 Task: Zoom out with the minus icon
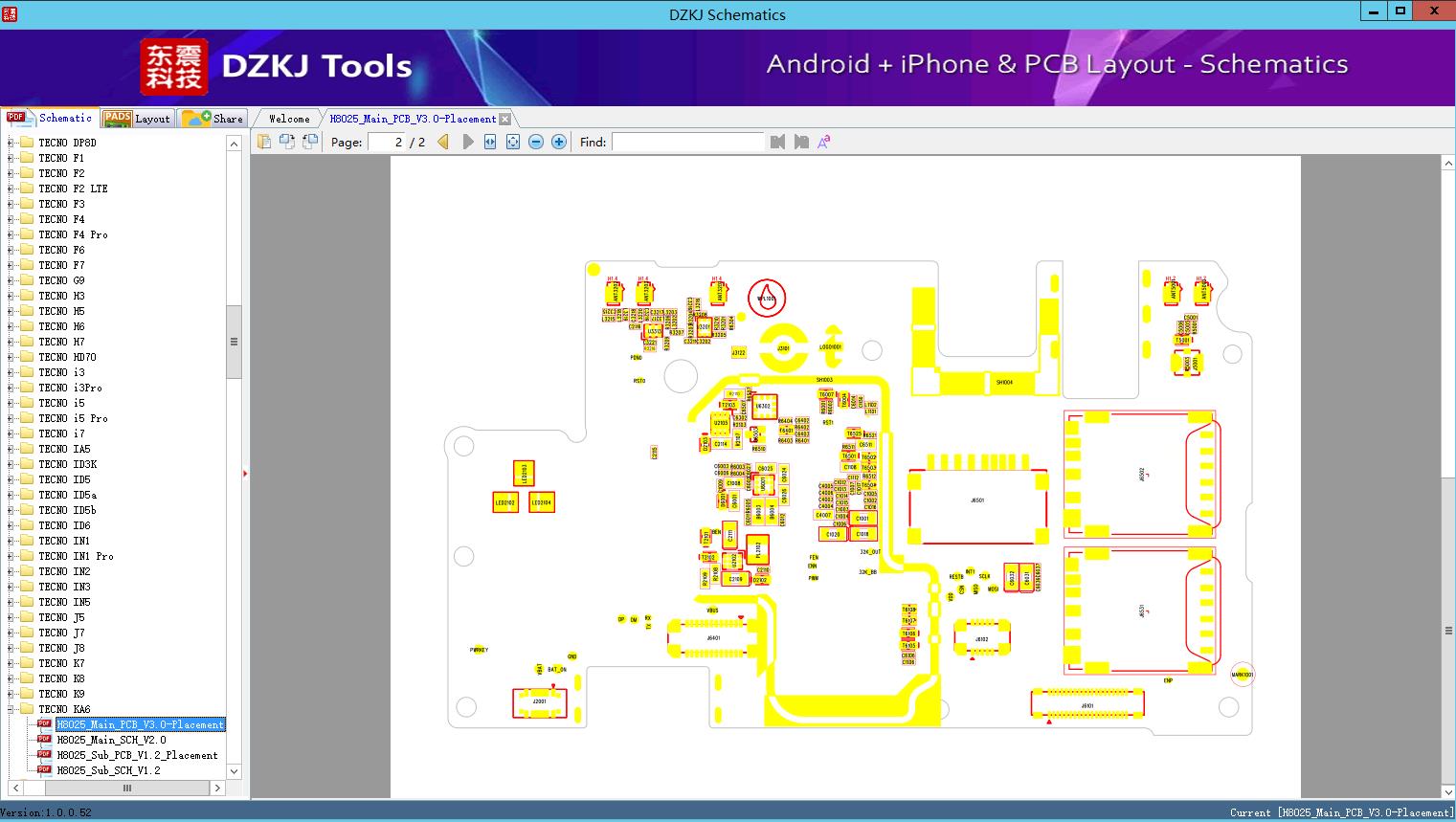click(536, 142)
